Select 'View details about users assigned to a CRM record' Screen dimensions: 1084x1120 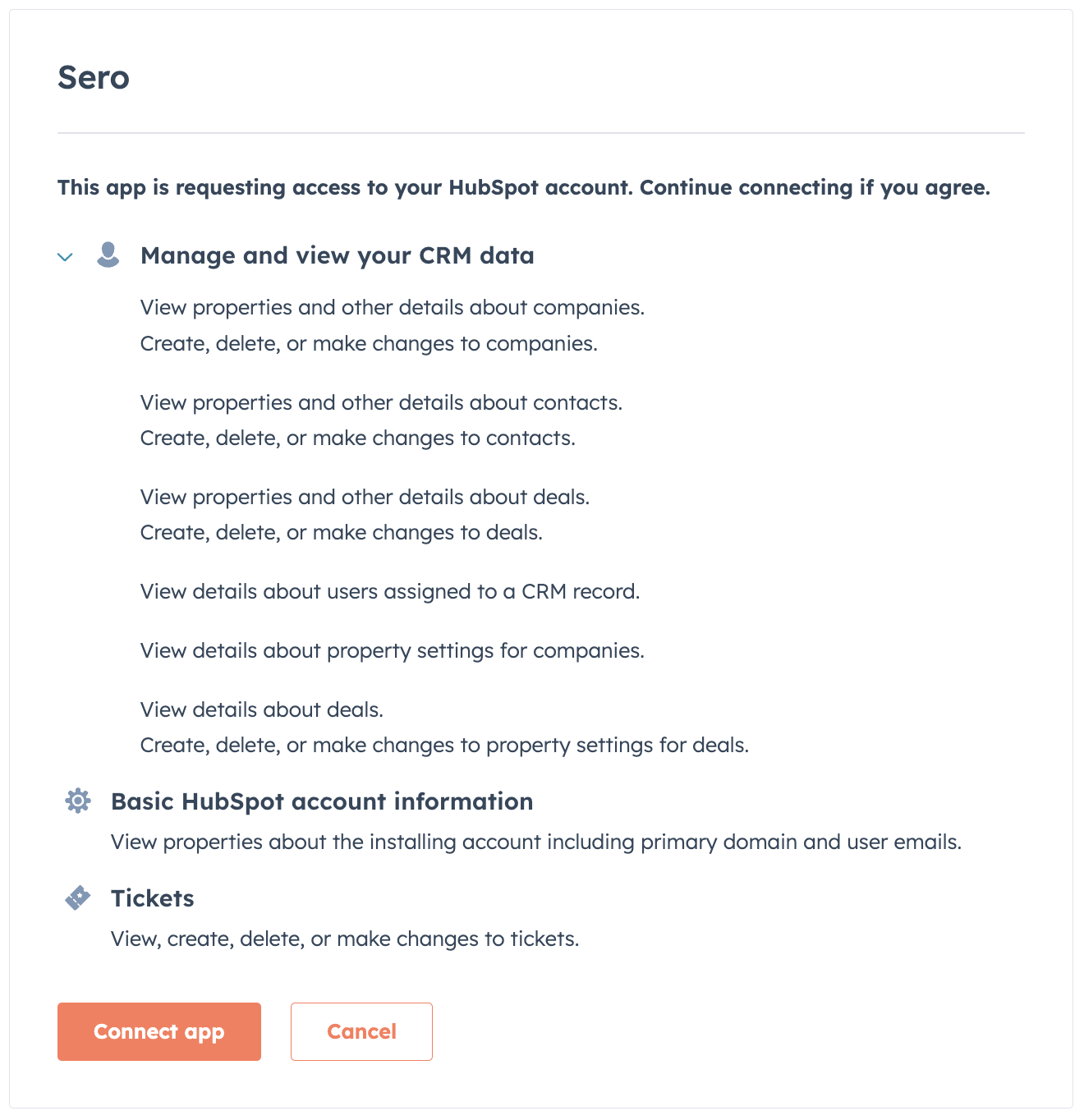(x=390, y=592)
